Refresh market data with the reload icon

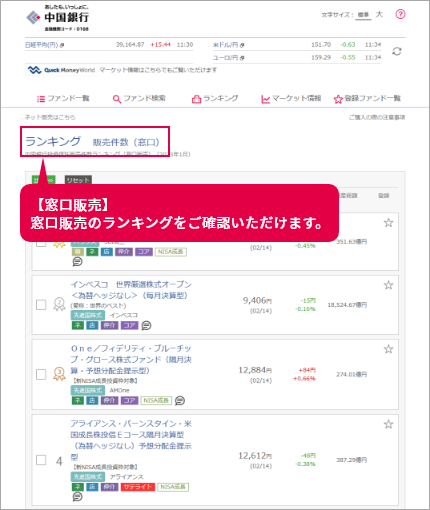pos(397,51)
